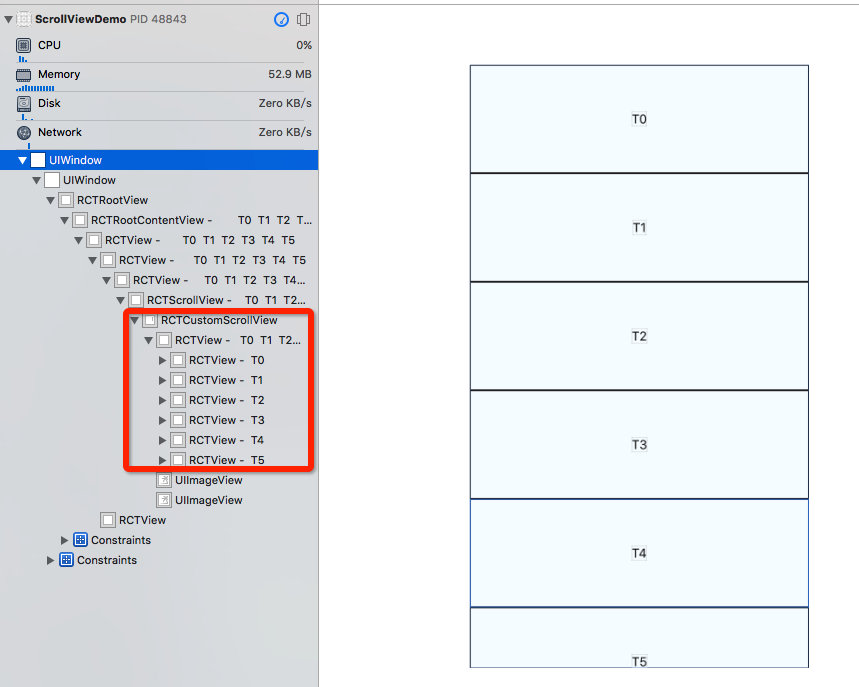Select the T3 view in canvas
Screen dimensions: 859x687
639,444
